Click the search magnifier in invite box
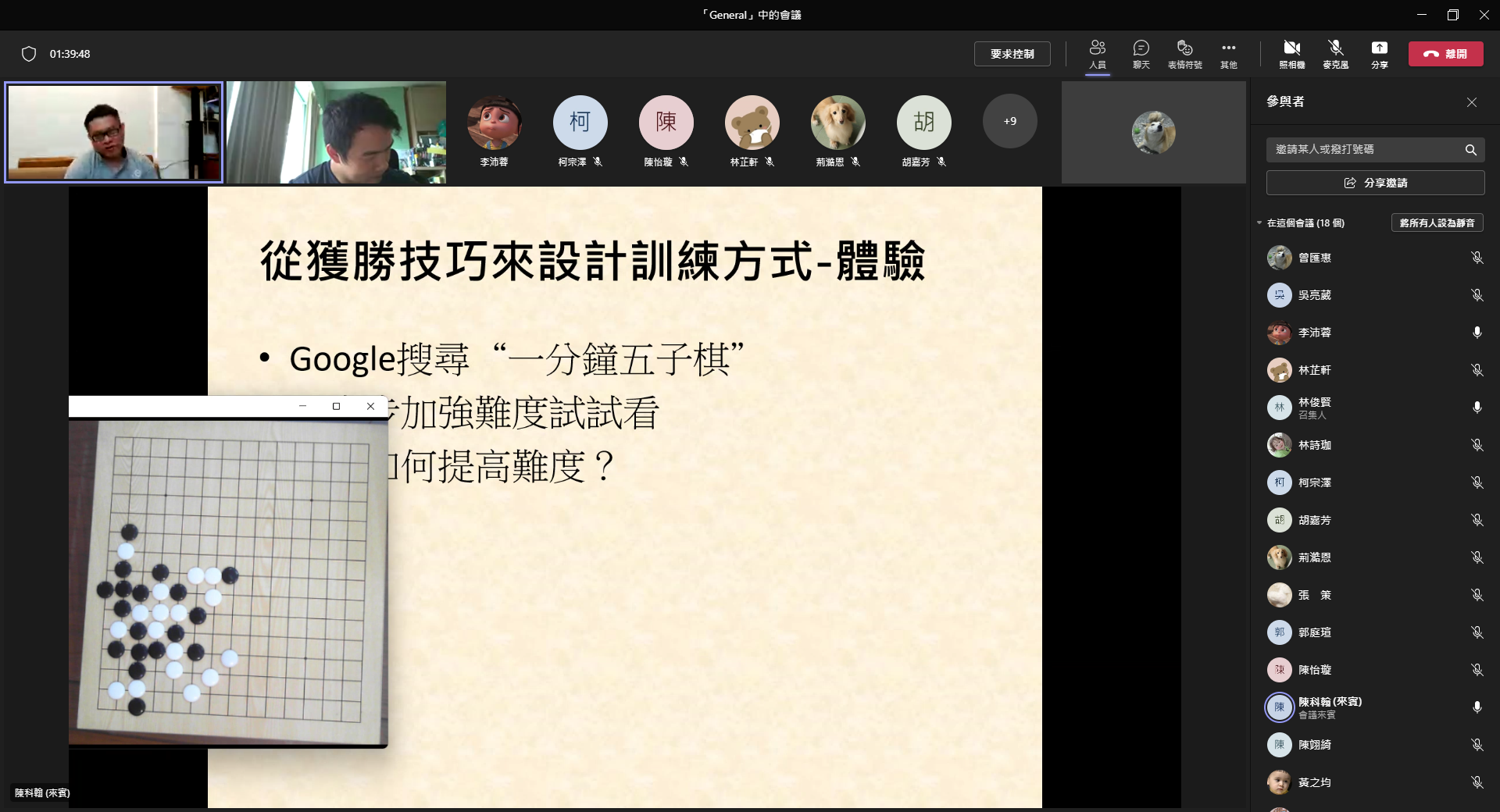 coord(1470,150)
